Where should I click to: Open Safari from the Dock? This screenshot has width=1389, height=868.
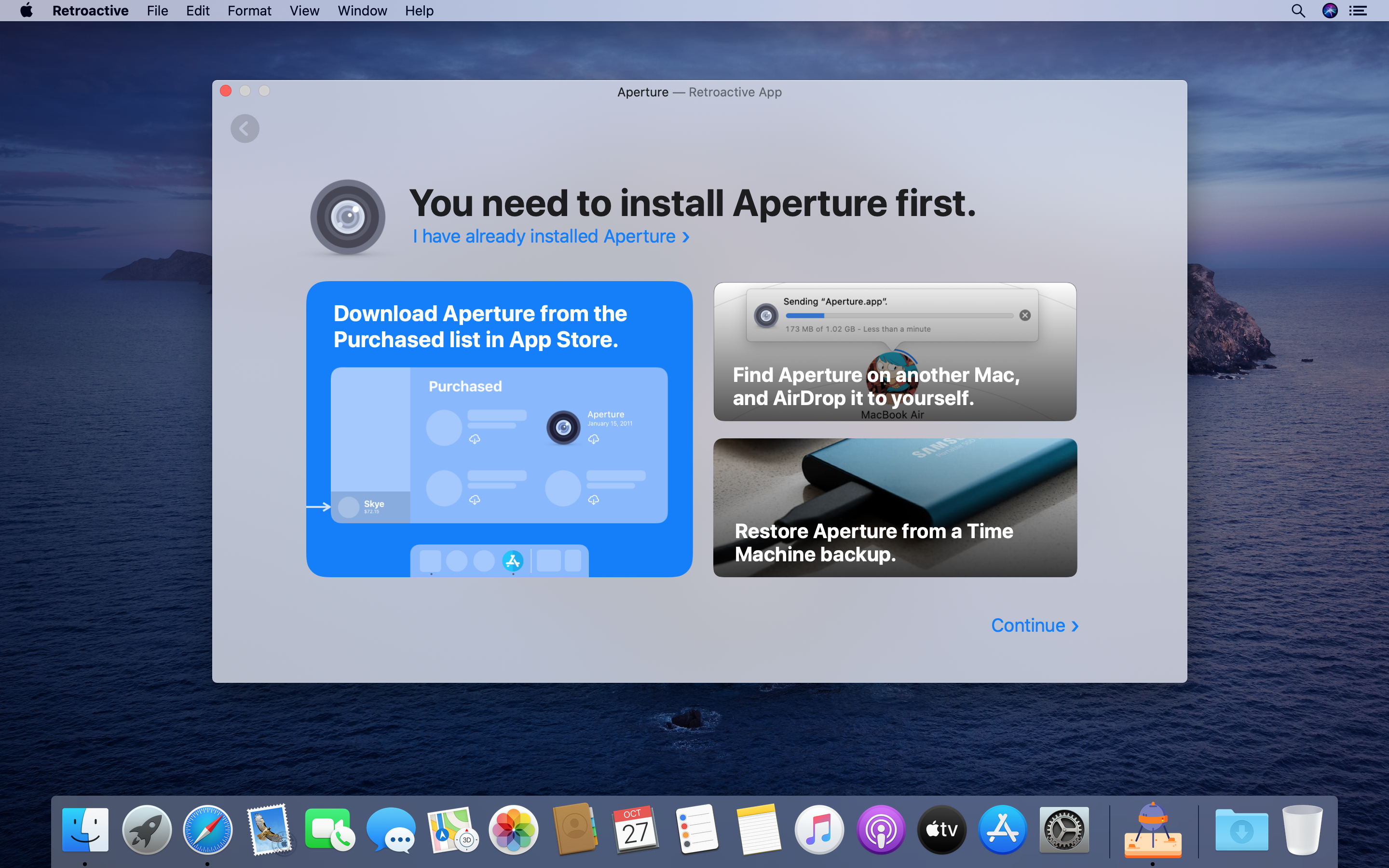tap(207, 829)
